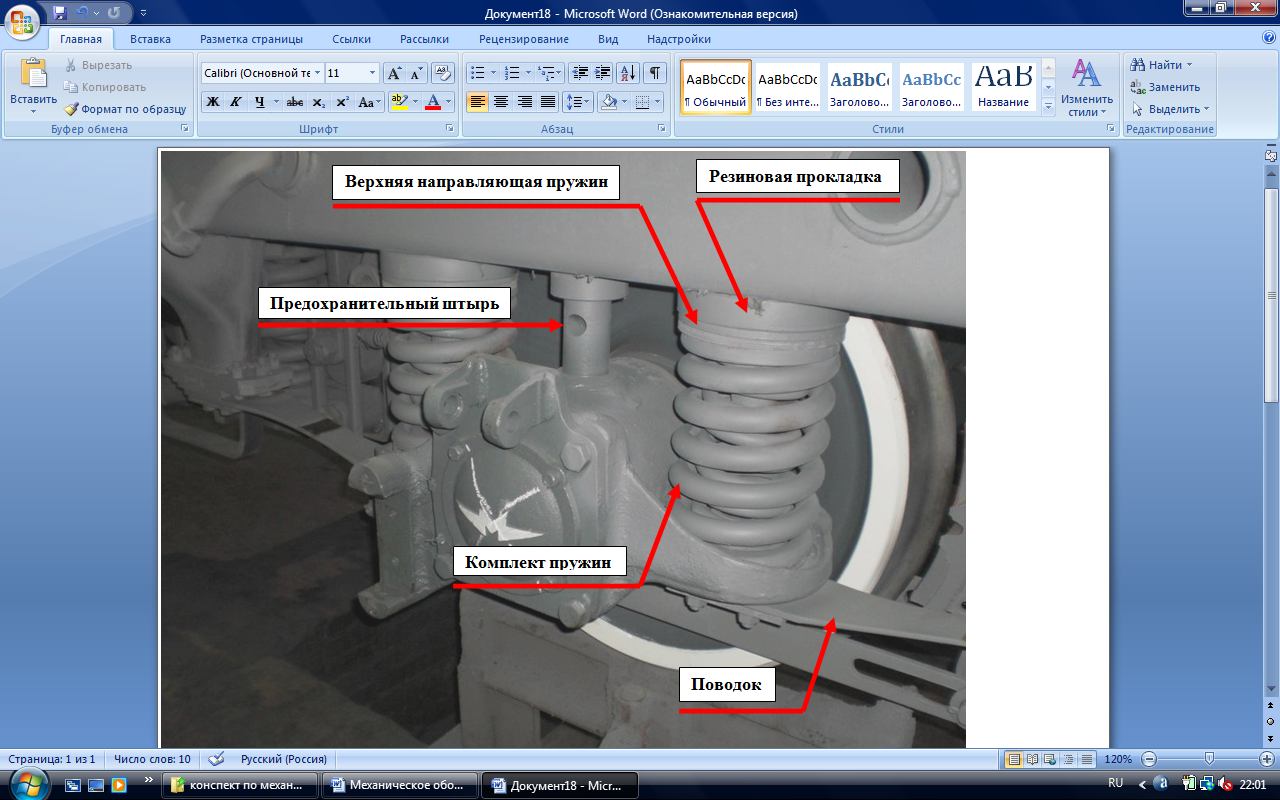
Task: Apply strikethrough formatting to text
Action: [x=294, y=102]
